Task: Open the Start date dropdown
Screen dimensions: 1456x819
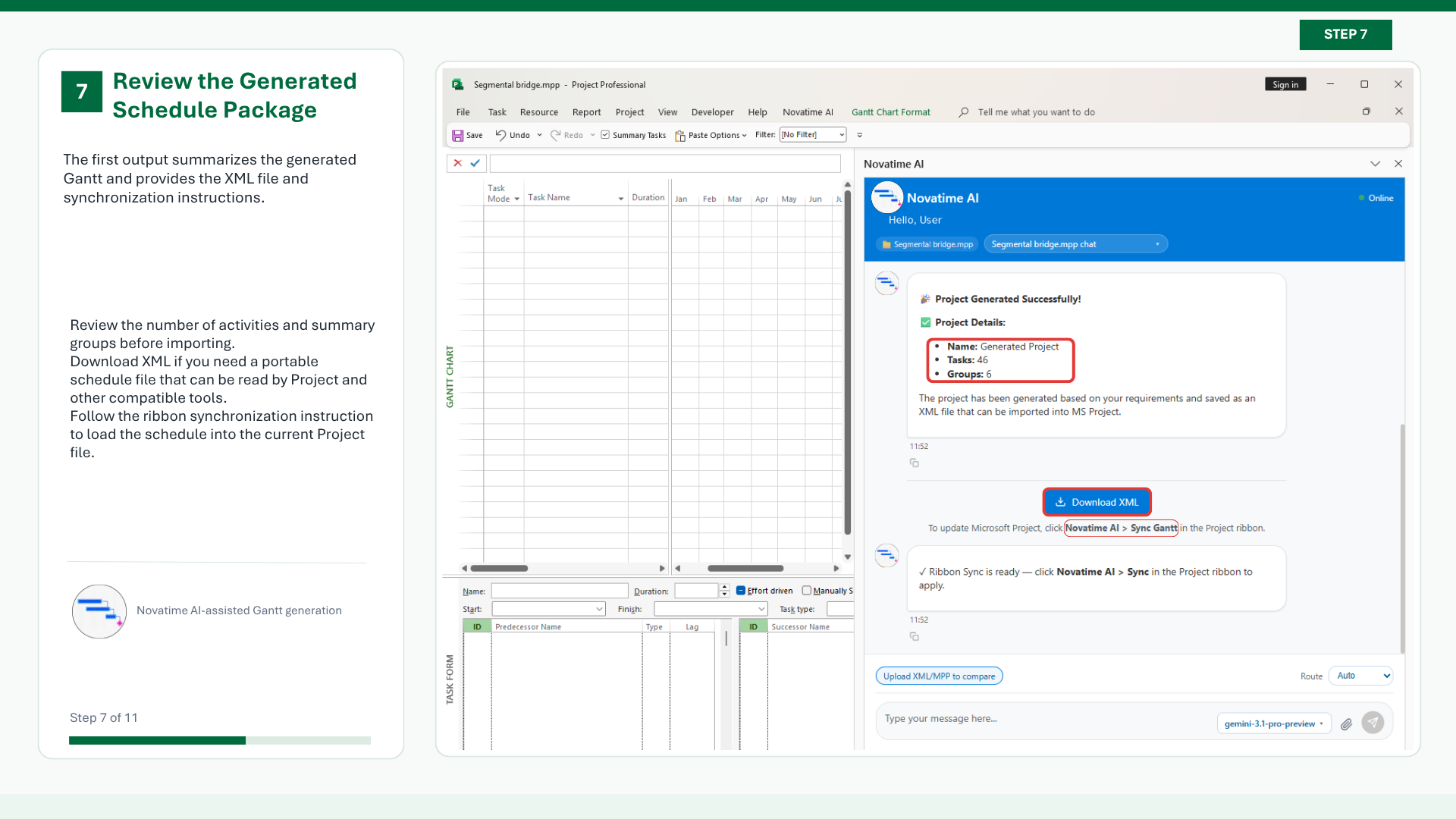Action: (x=600, y=609)
